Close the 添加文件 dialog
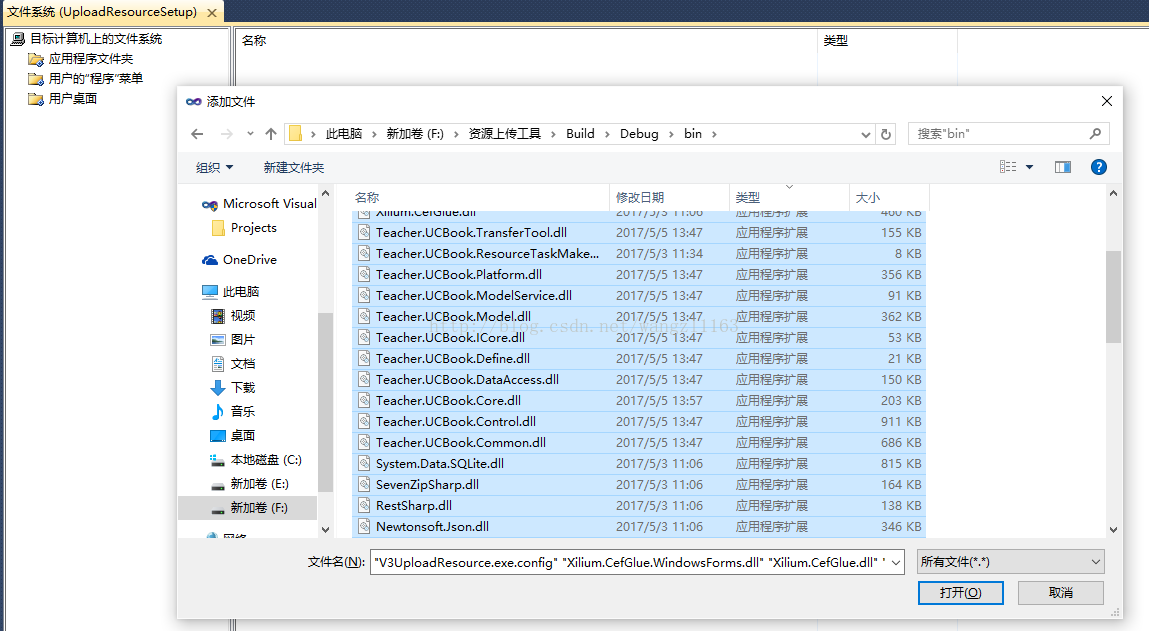Screen dimensions: 1149x631 [1106, 101]
